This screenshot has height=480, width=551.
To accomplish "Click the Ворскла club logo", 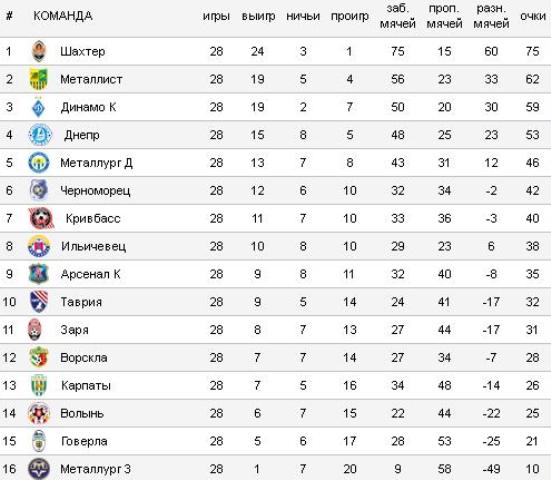I will pos(39,357).
